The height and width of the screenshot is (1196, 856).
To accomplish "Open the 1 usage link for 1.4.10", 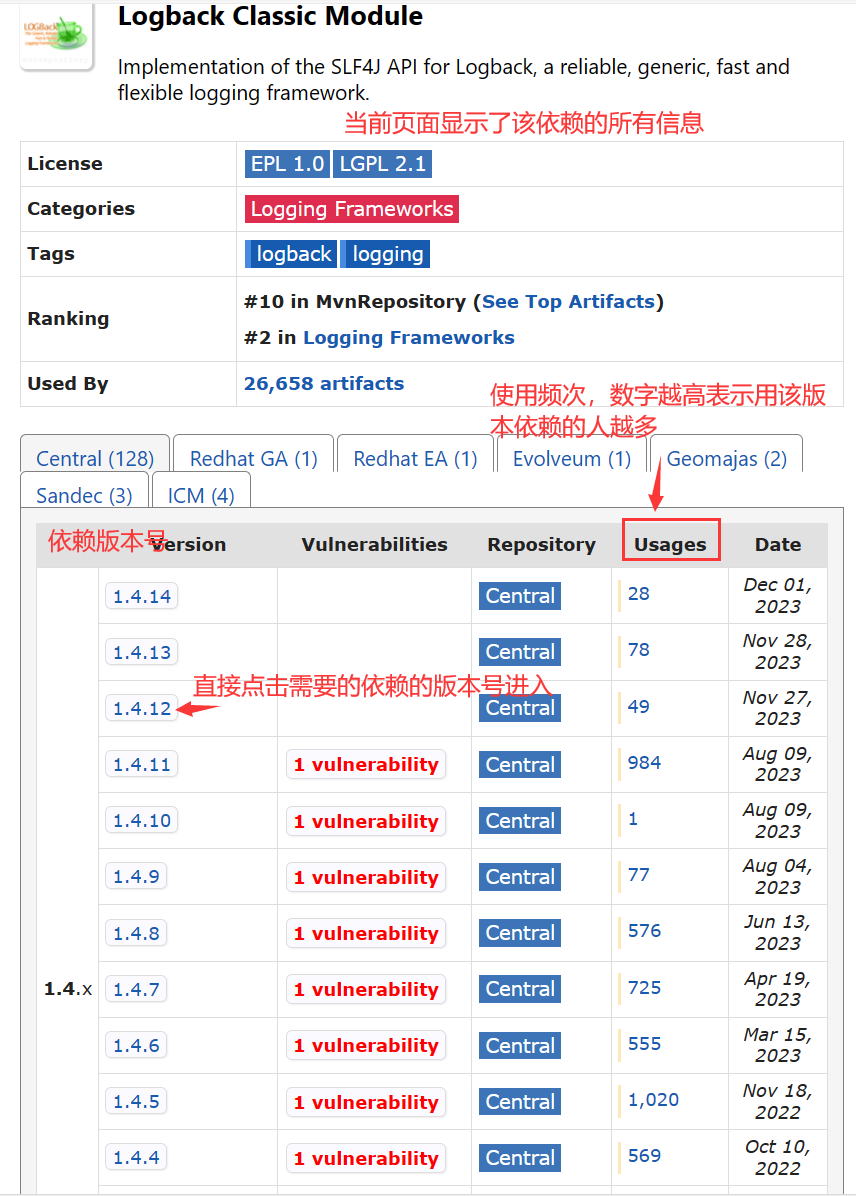I will (632, 818).
